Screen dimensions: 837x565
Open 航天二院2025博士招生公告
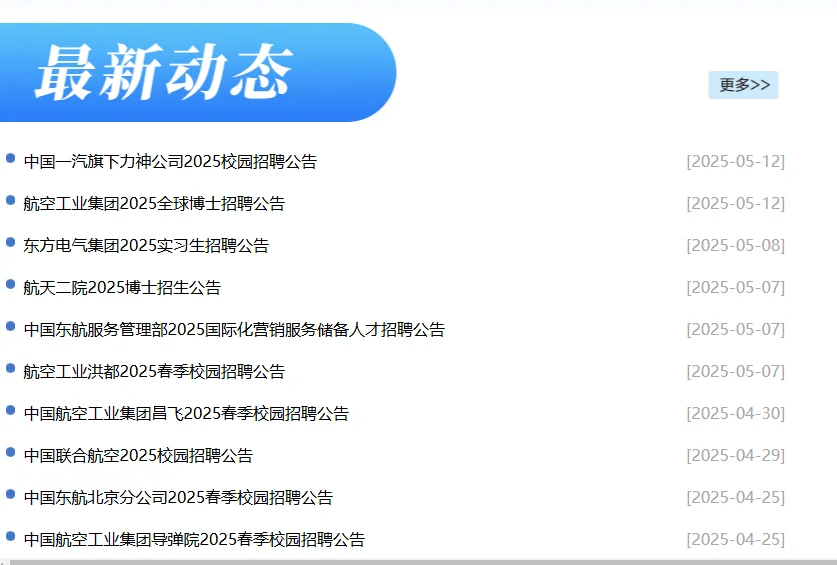point(122,288)
